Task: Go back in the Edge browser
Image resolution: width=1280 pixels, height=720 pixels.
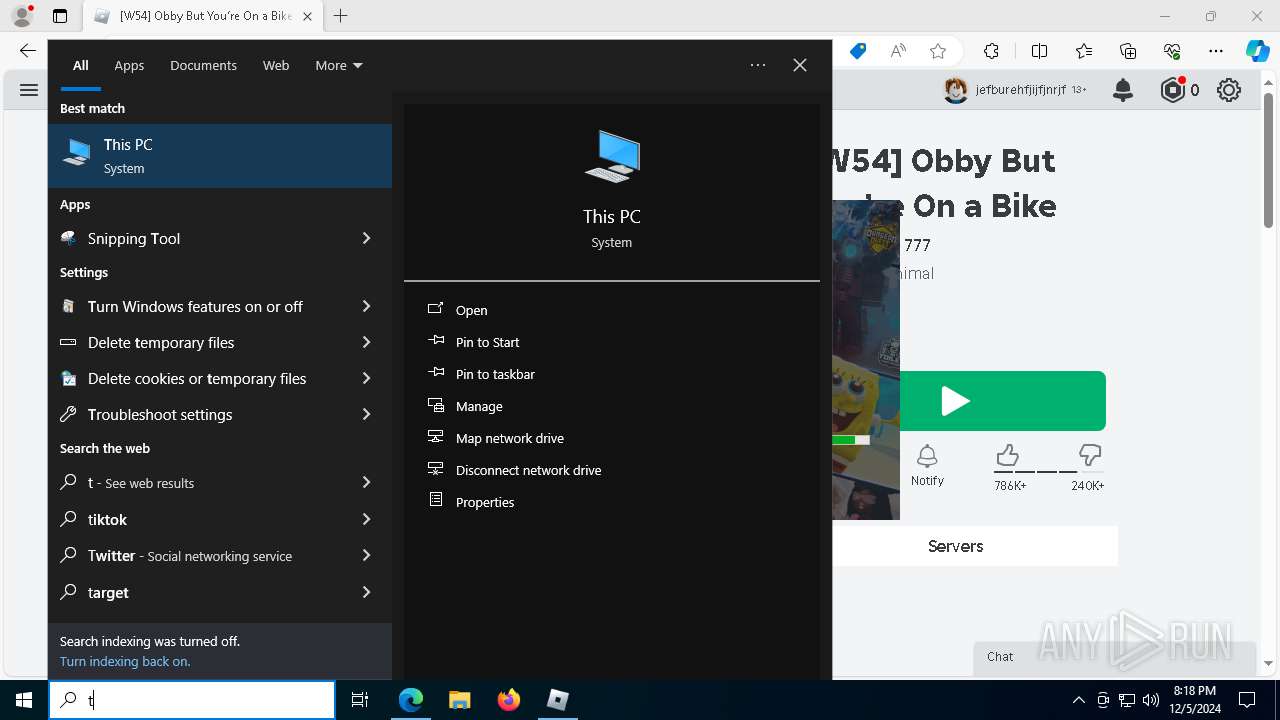Action: (27, 51)
